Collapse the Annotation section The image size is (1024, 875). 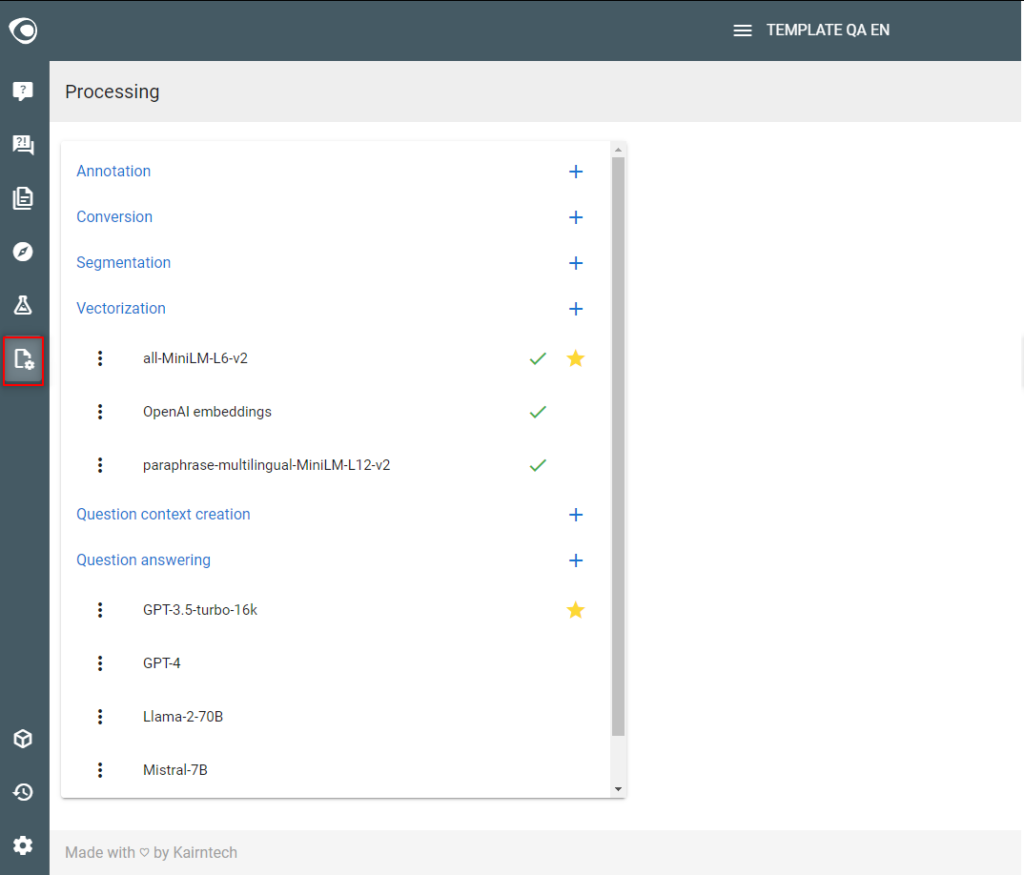[x=114, y=171]
